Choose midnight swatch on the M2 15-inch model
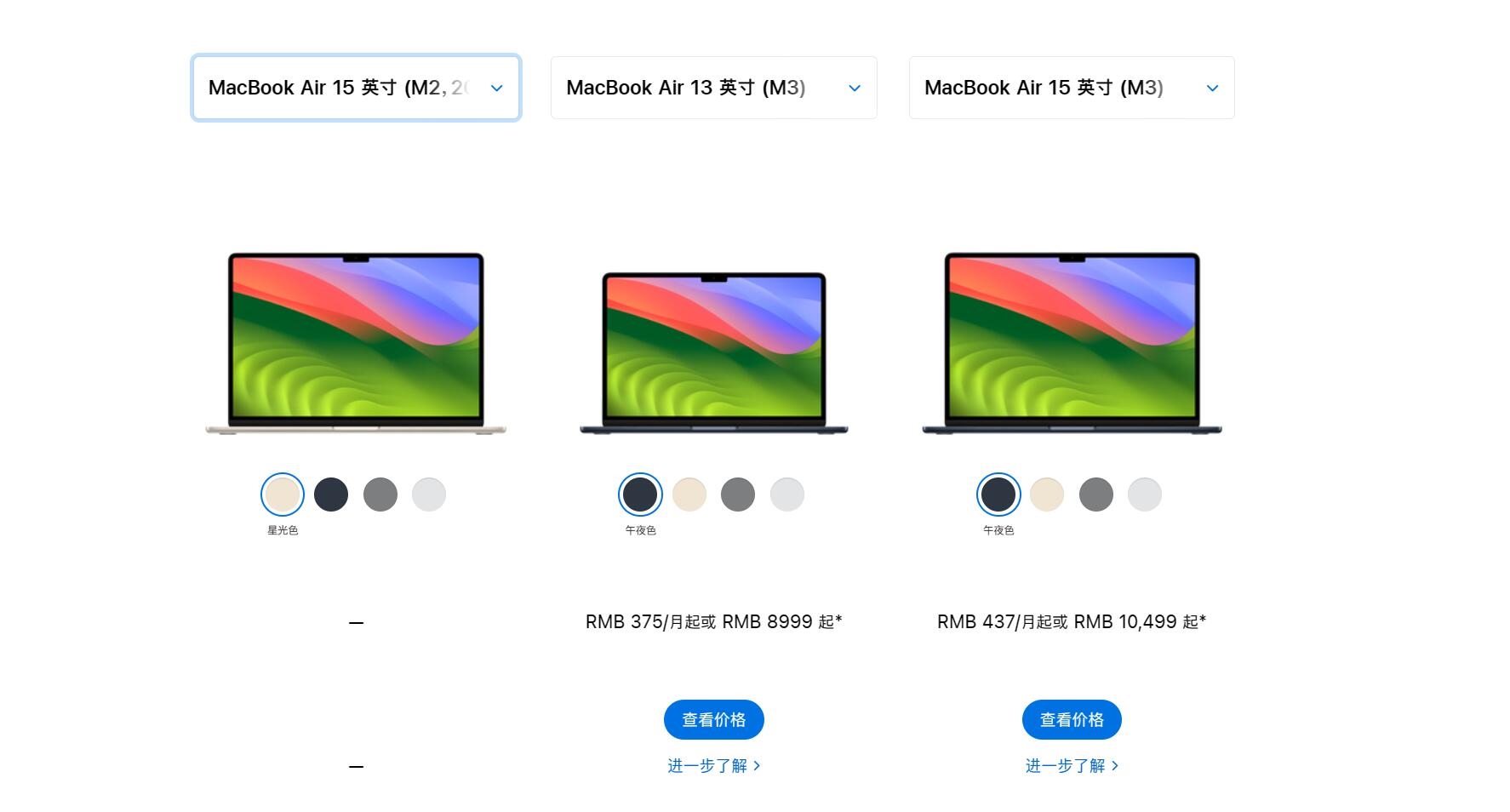Image resolution: width=1510 pixels, height=812 pixels. (x=331, y=495)
